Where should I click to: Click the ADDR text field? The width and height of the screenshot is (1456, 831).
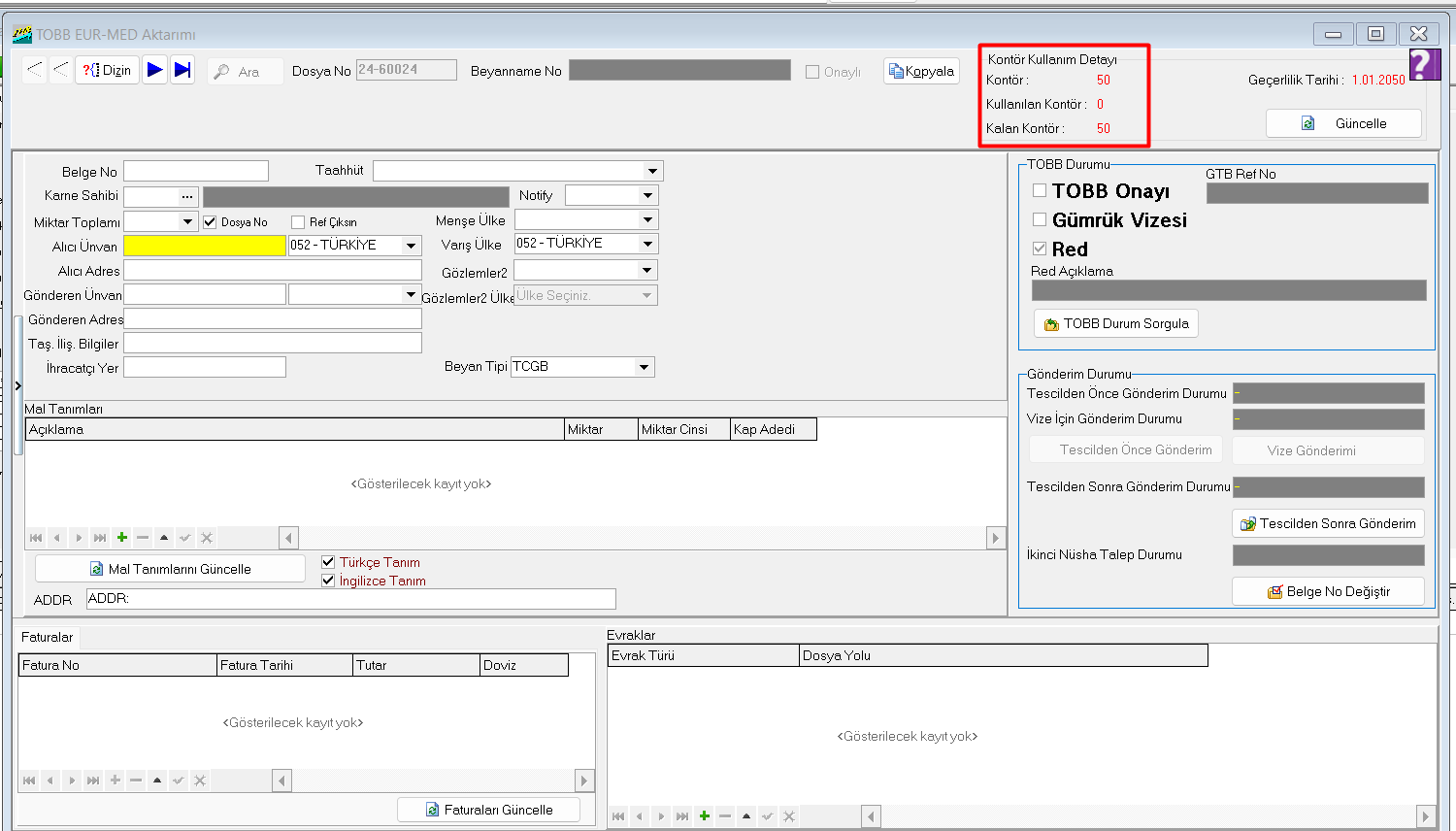[351, 599]
